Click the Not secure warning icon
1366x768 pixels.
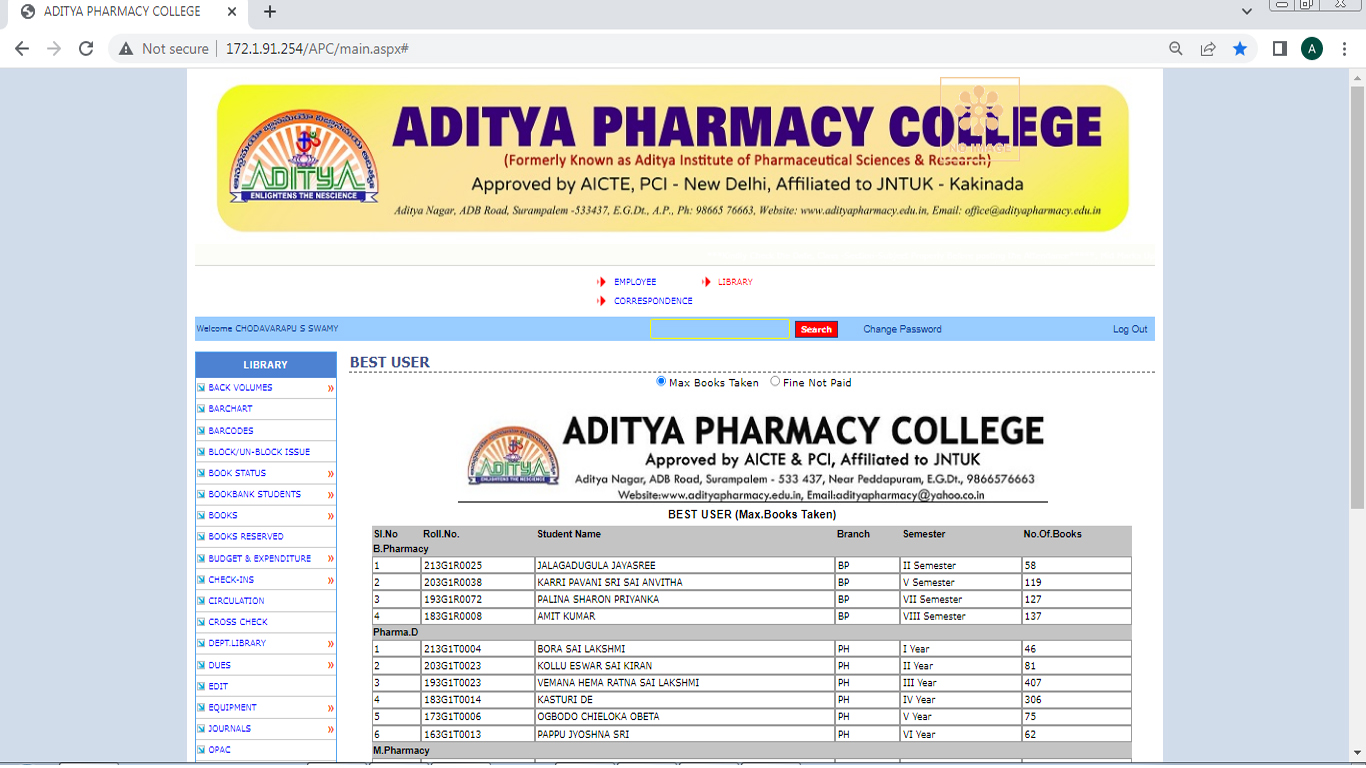click(x=126, y=48)
